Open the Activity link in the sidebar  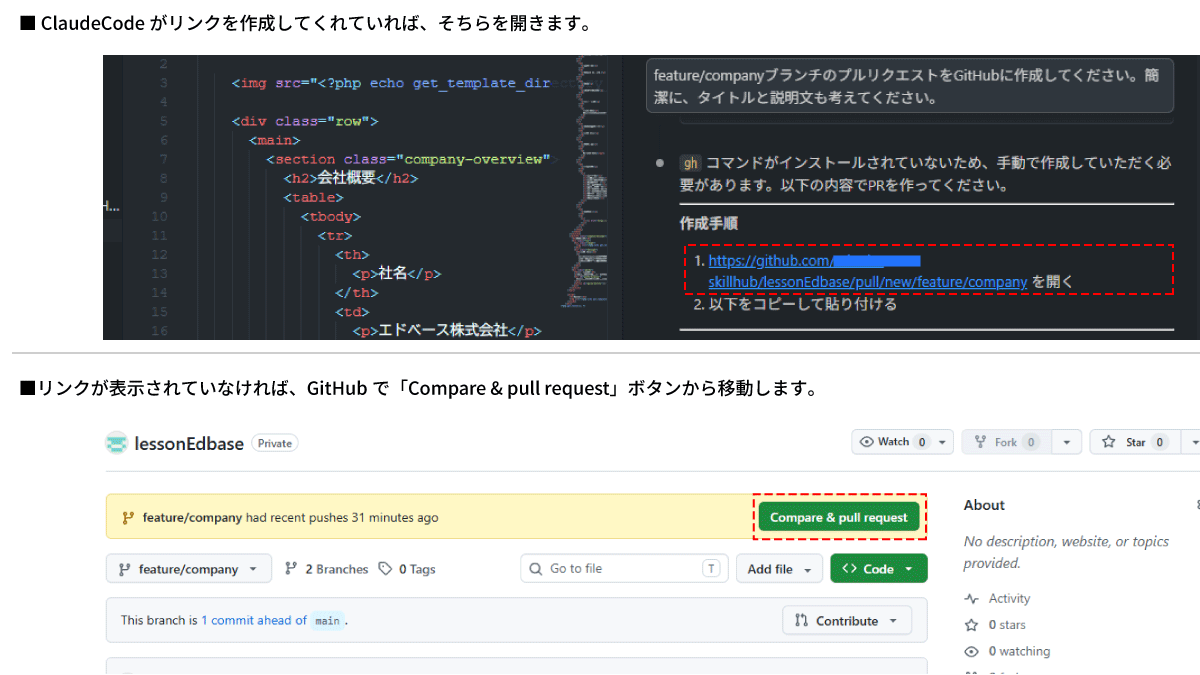tap(1009, 599)
